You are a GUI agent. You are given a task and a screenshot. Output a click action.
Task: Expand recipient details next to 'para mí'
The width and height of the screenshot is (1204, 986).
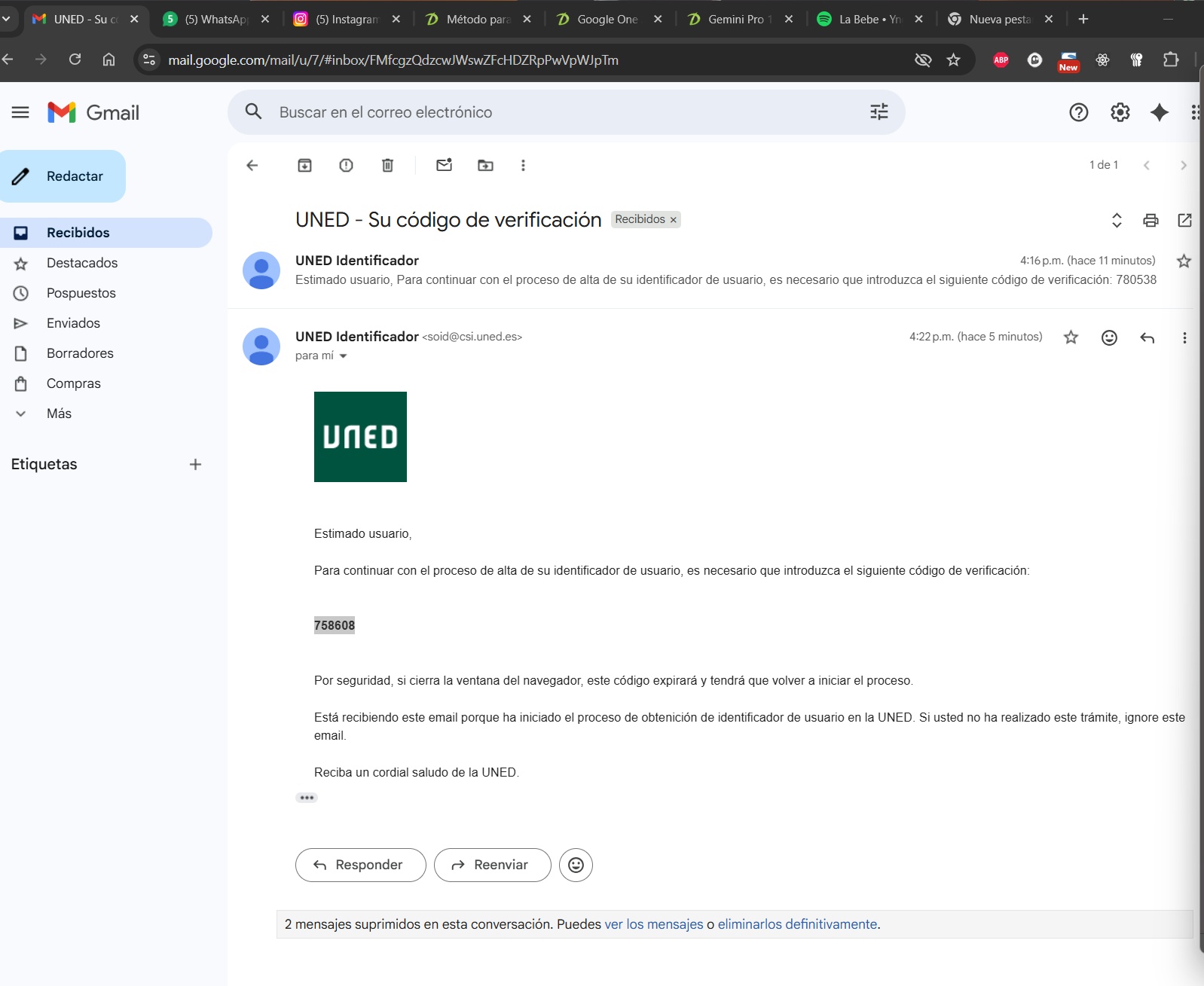point(344,356)
